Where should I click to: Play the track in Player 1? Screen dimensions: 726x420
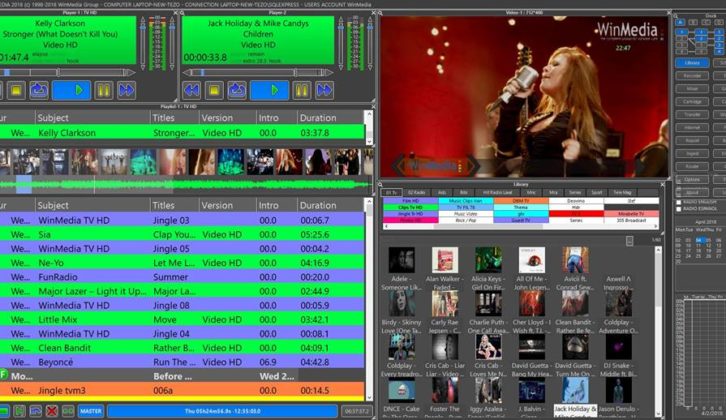click(x=71, y=90)
